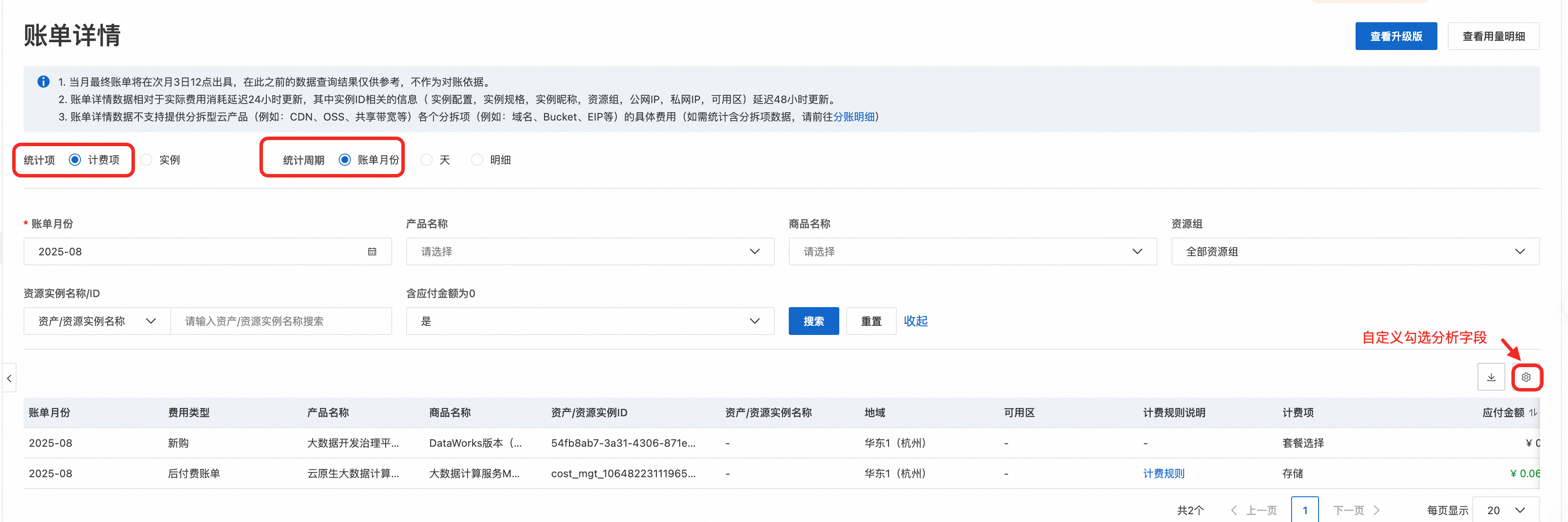Sort by 应付金额 column sort icon
1568x522 pixels.
(x=1533, y=413)
